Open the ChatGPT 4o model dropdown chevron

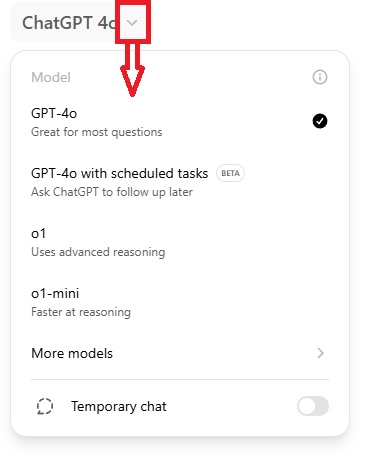(x=132, y=23)
